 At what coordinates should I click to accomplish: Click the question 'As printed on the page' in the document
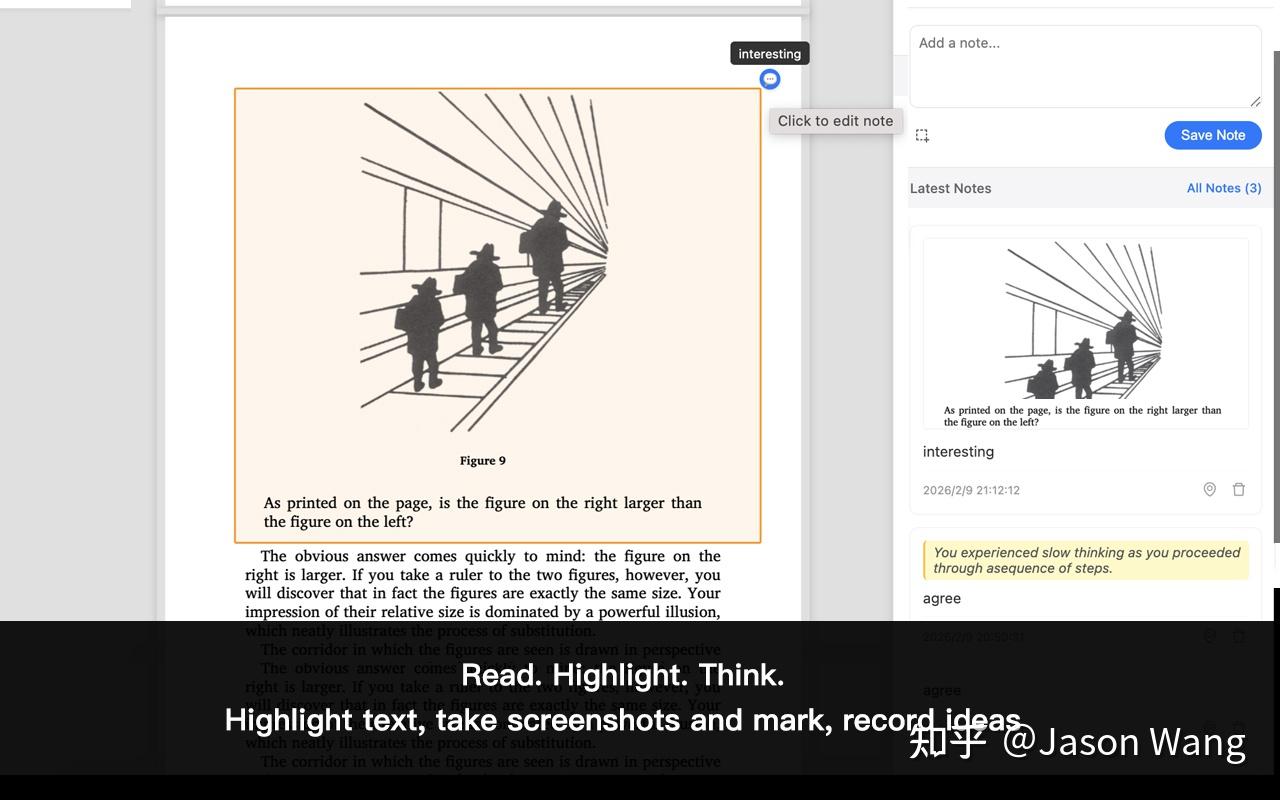coord(483,512)
